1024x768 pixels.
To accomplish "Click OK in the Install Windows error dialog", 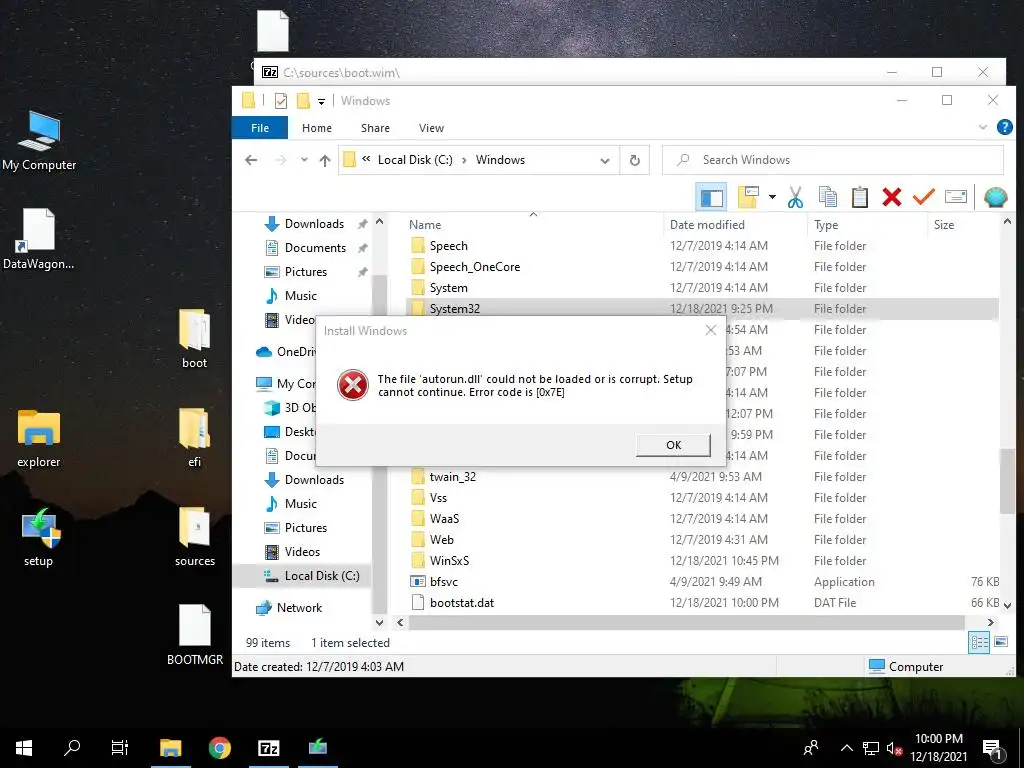I will pos(673,445).
